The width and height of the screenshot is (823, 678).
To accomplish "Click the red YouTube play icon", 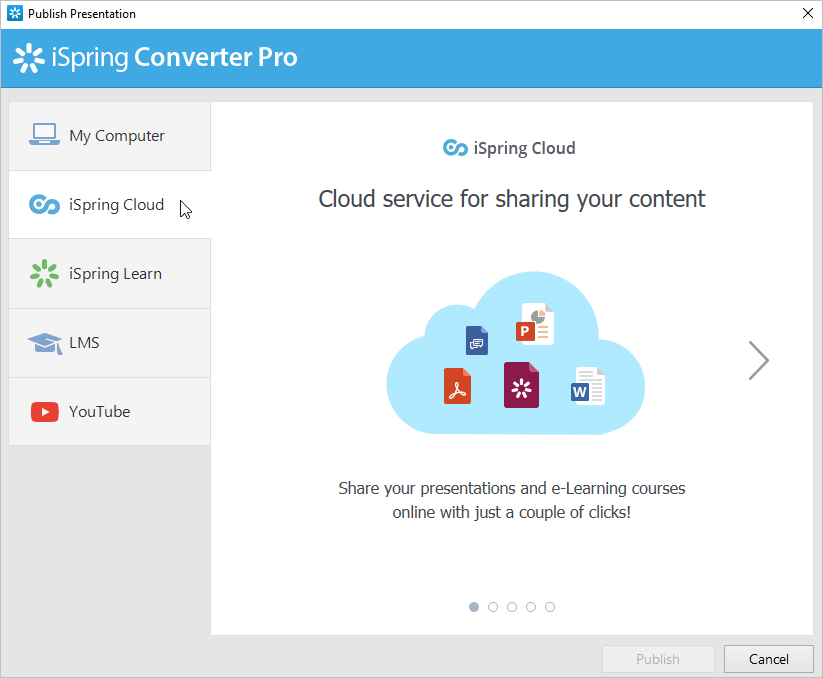I will 45,412.
